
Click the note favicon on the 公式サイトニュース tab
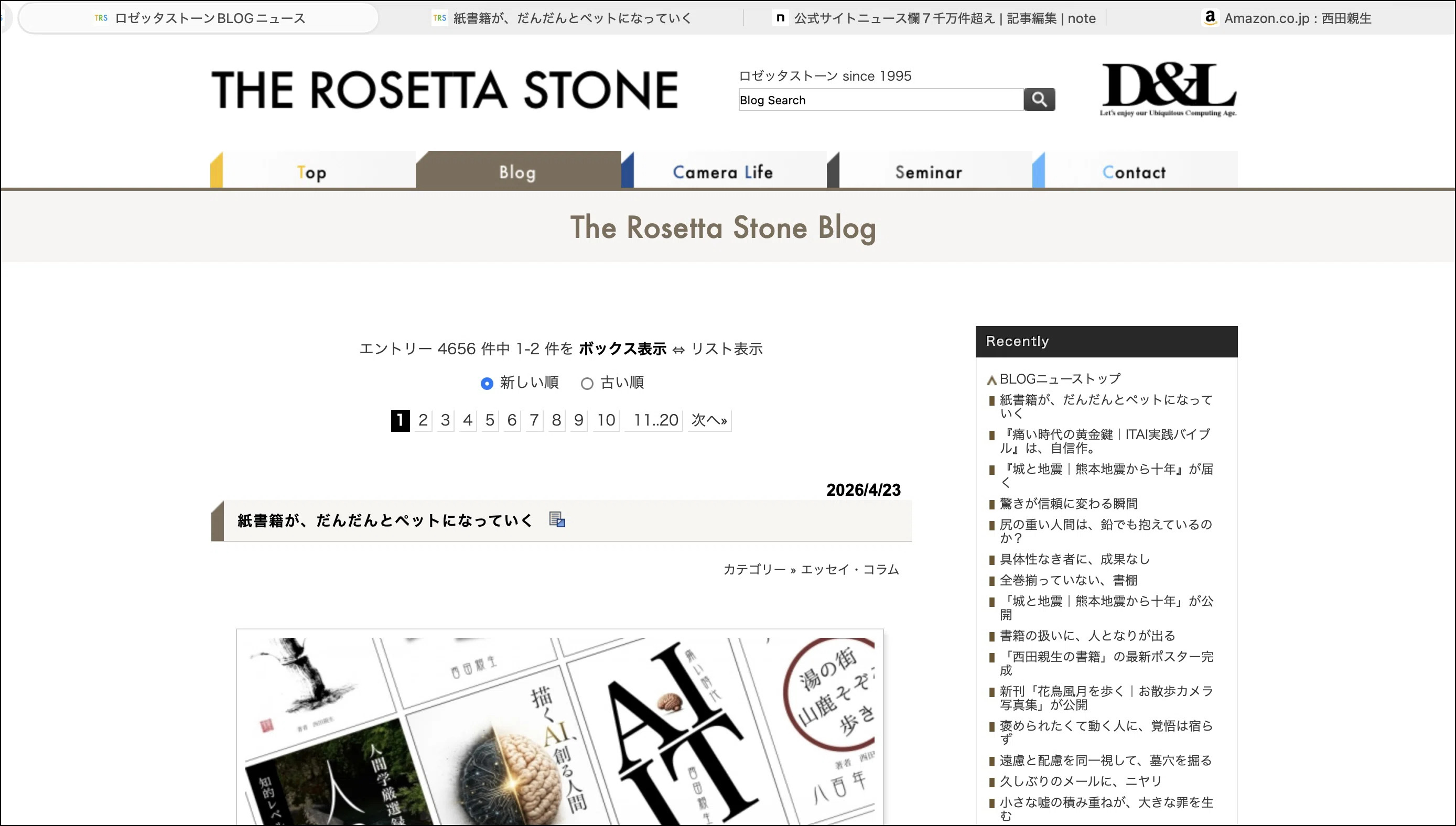780,18
